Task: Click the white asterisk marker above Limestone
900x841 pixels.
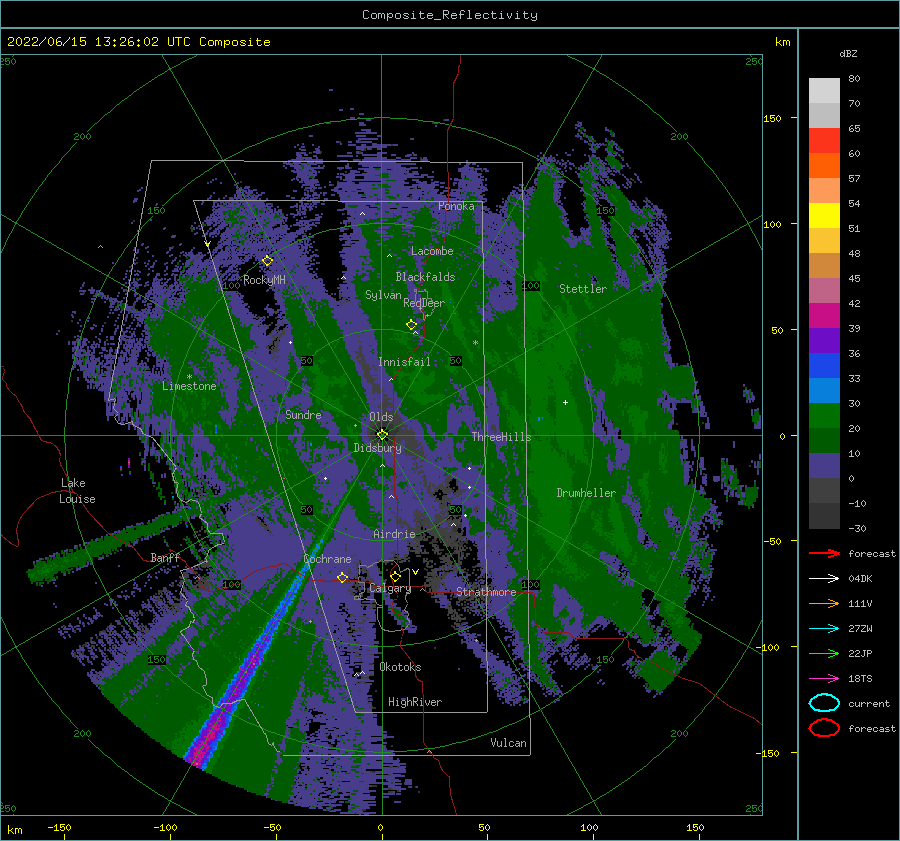Action: [x=189, y=377]
